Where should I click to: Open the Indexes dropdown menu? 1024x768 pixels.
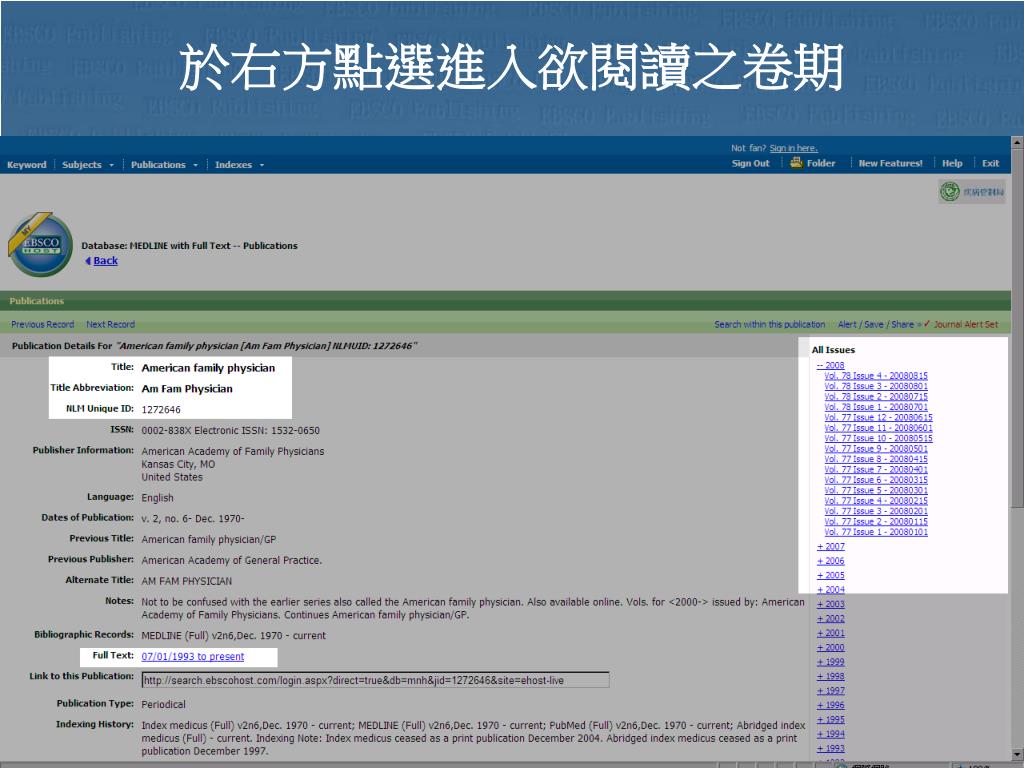pos(239,165)
